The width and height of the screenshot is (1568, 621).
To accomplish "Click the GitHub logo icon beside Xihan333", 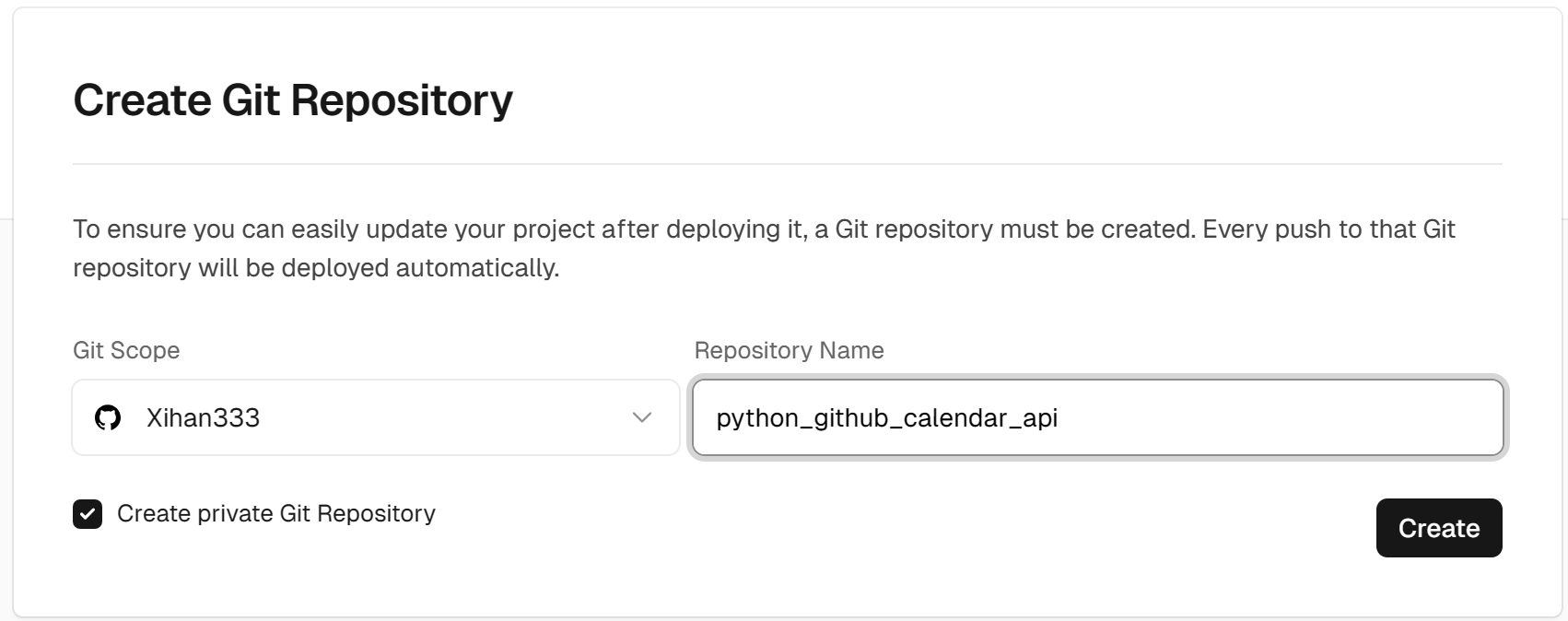I will coord(108,417).
